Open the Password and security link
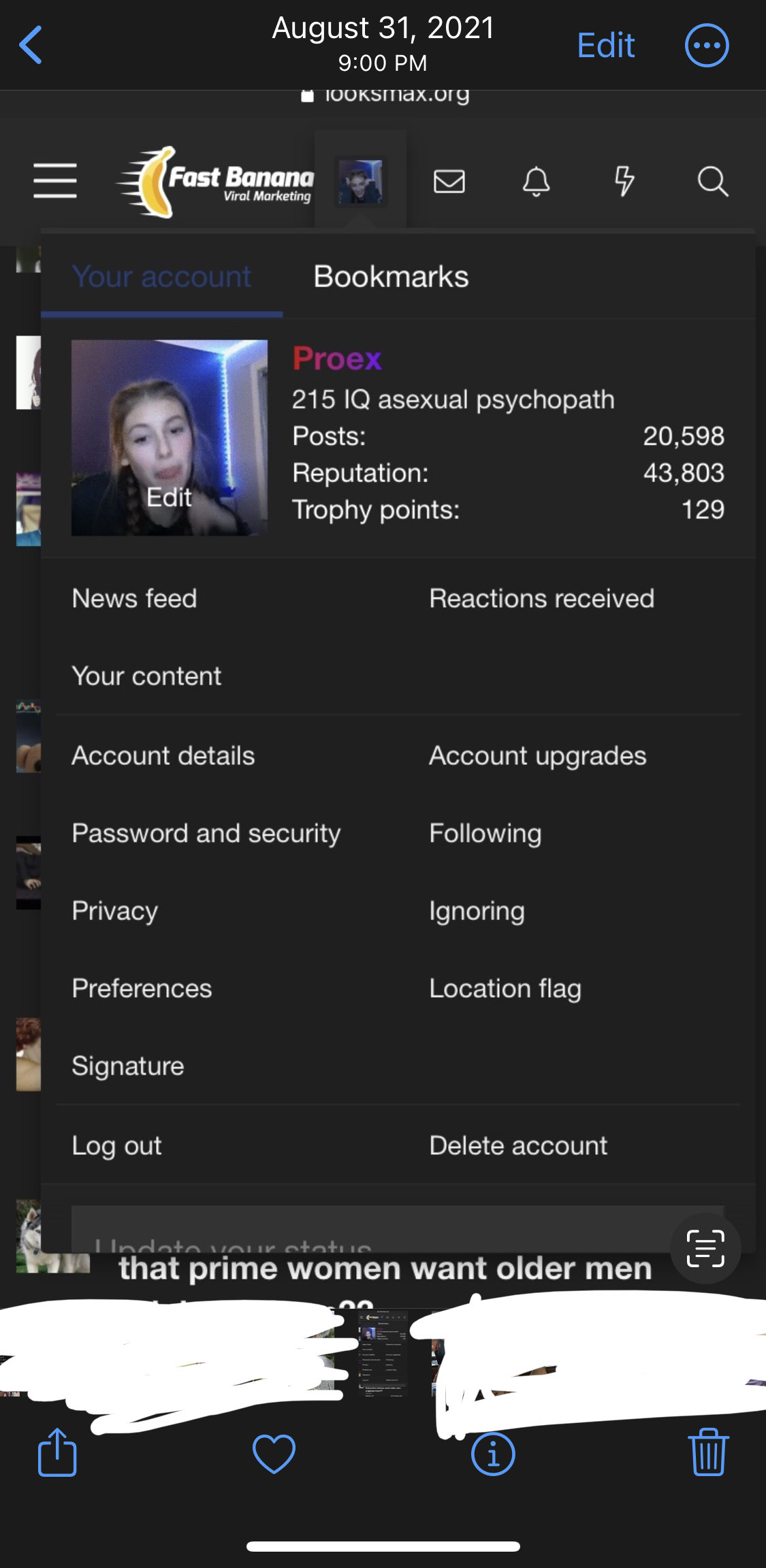Image resolution: width=766 pixels, height=1568 pixels. pyautogui.click(x=206, y=833)
